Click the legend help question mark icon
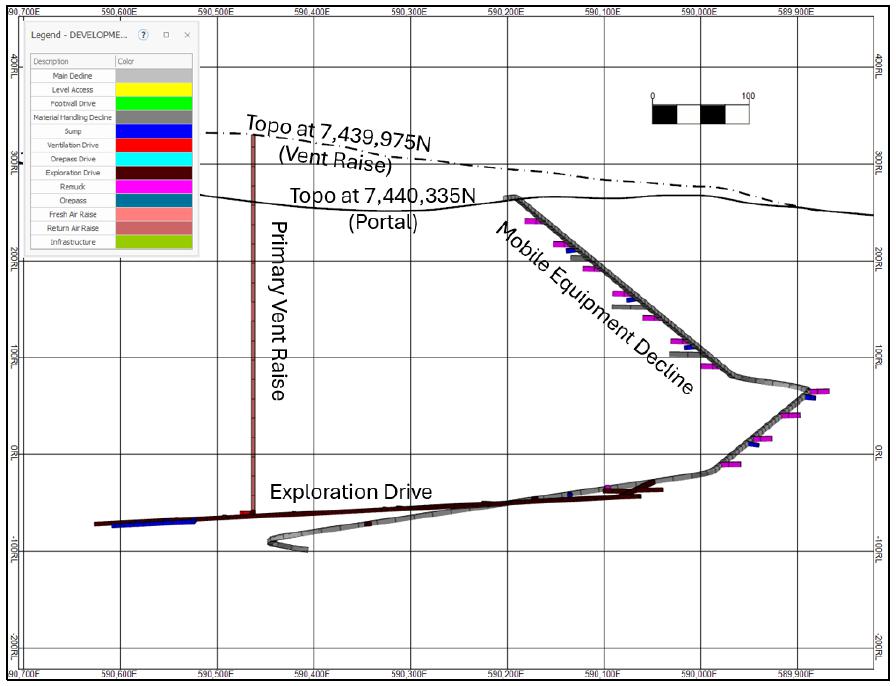Viewport: 896px width, 686px height. (x=143, y=35)
